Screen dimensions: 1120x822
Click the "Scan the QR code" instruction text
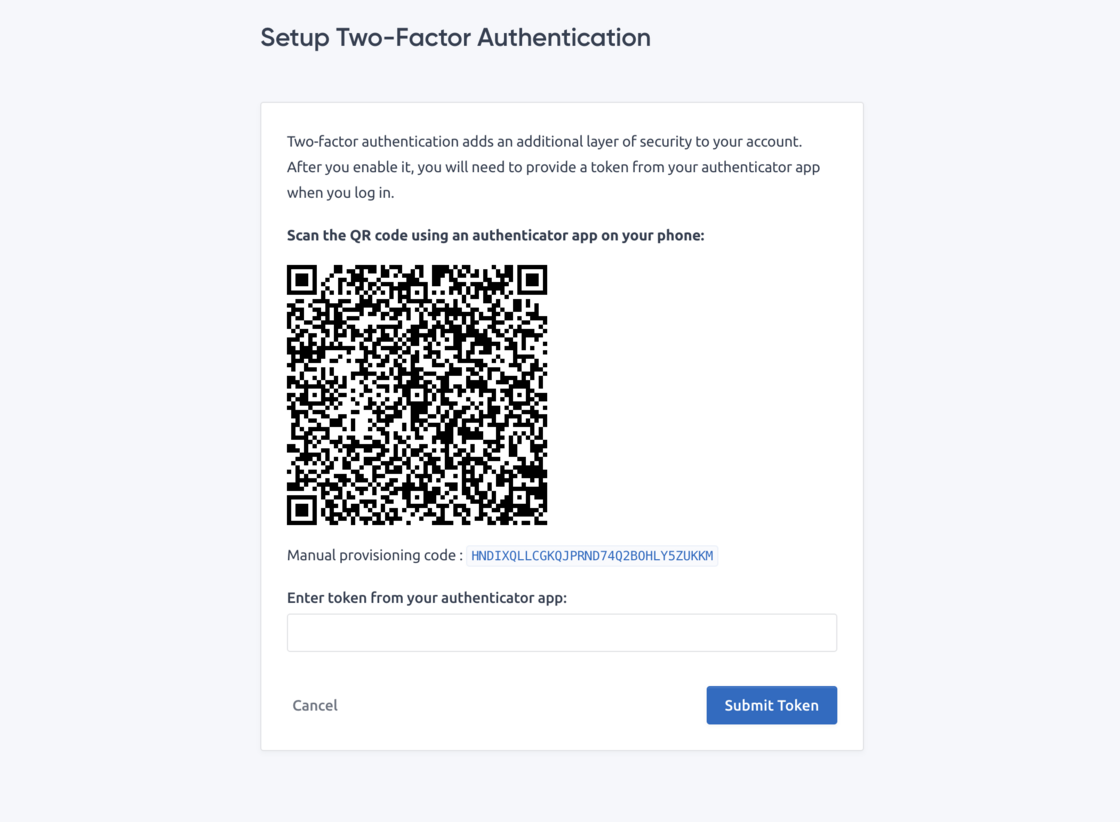pyautogui.click(x=495, y=235)
